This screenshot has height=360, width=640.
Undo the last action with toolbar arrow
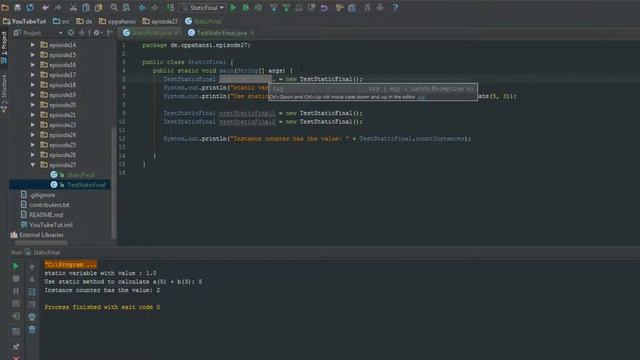pyautogui.click(x=45, y=7)
